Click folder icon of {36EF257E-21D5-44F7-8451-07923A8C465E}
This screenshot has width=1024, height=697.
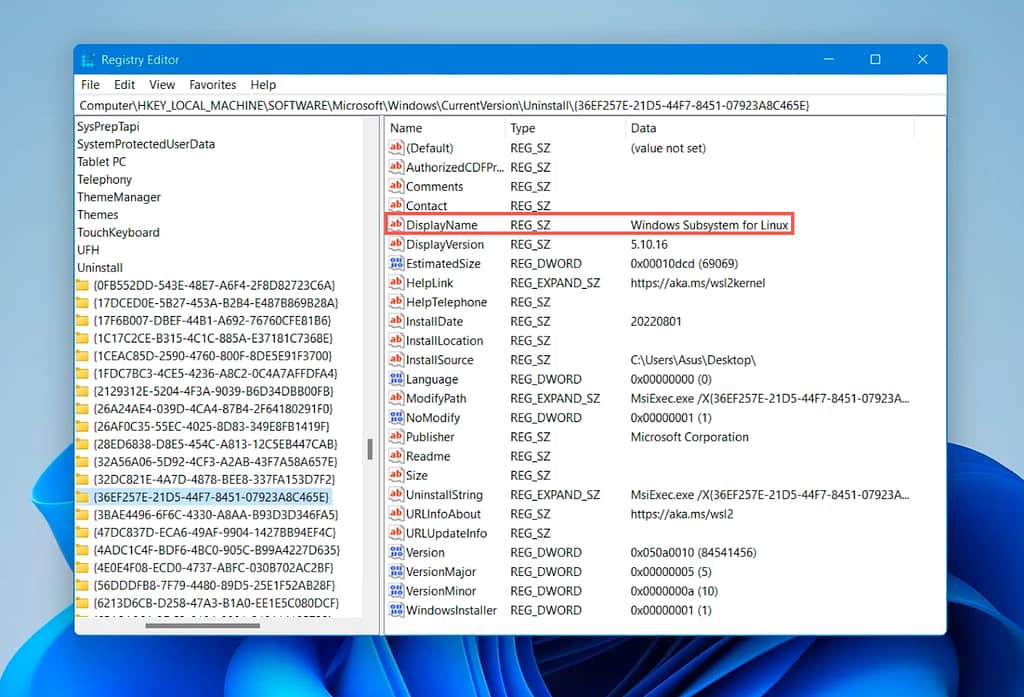pos(82,497)
